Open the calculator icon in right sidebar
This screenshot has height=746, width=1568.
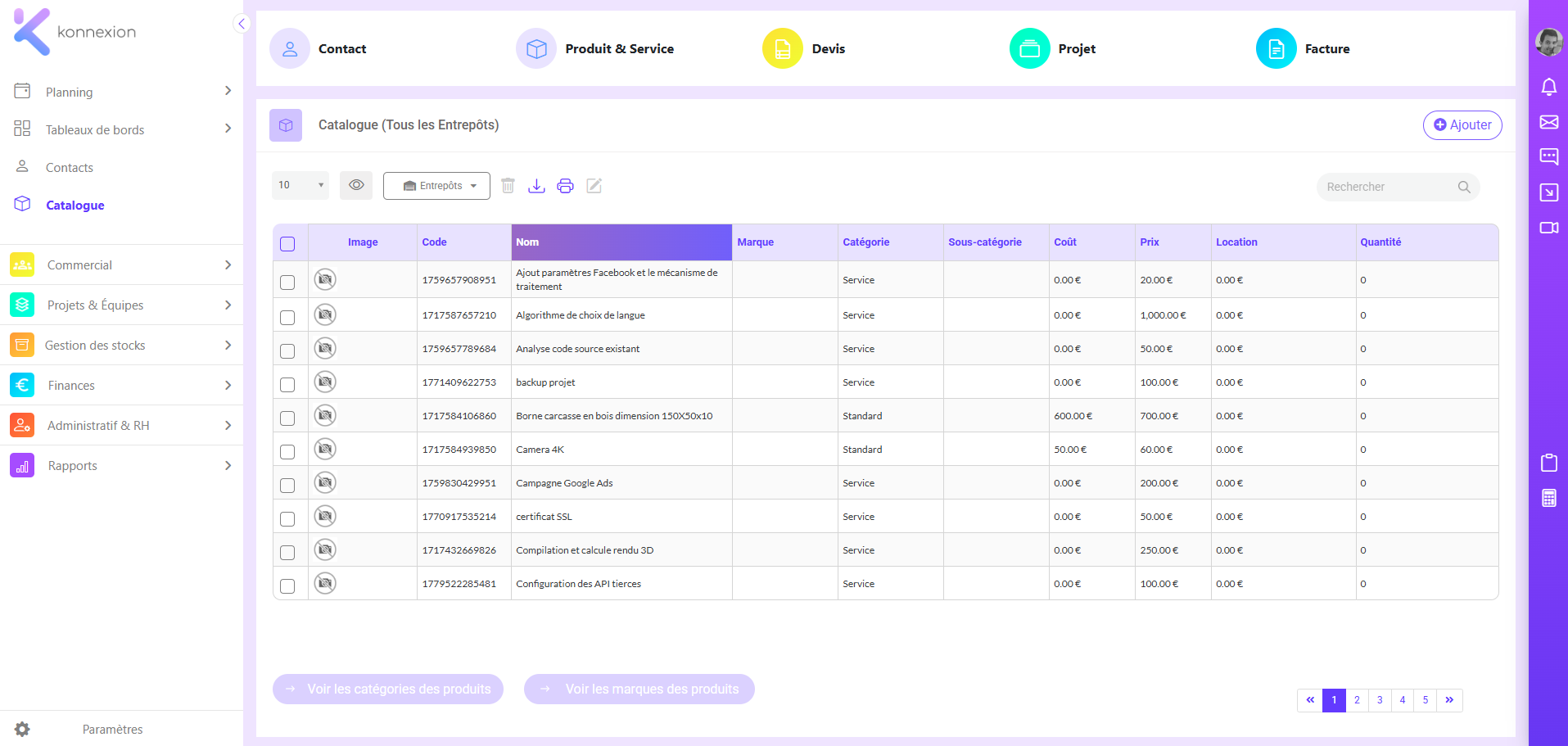tap(1548, 498)
